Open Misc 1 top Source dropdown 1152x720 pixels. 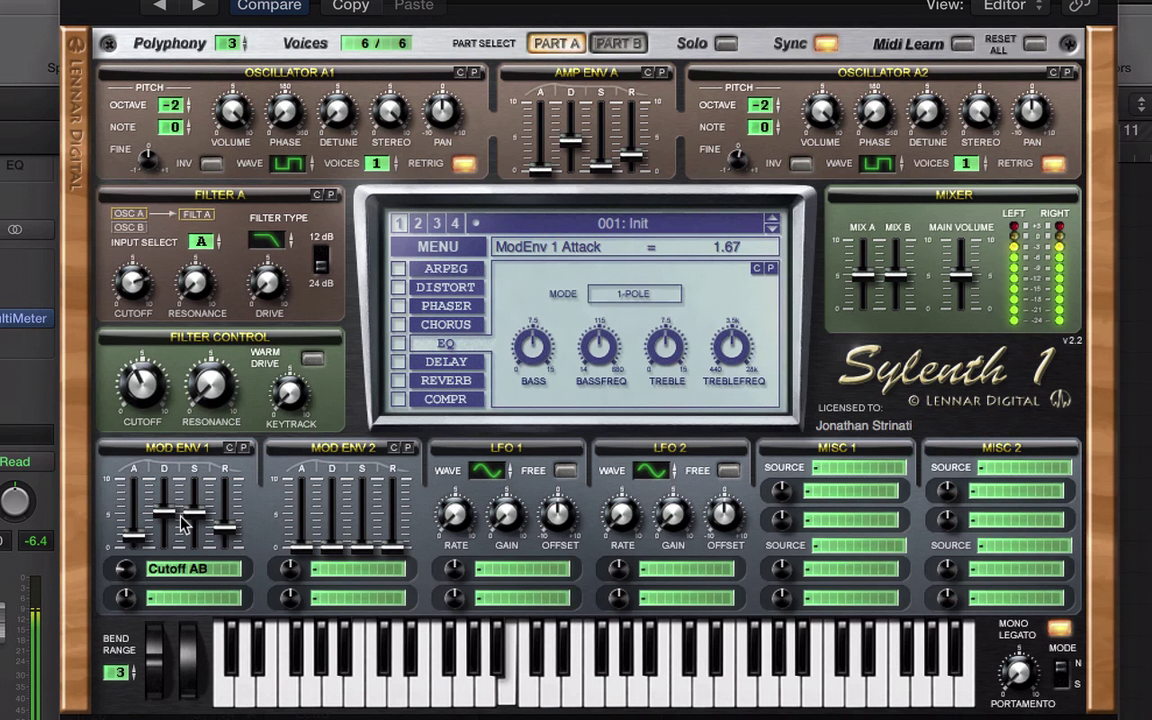click(860, 467)
